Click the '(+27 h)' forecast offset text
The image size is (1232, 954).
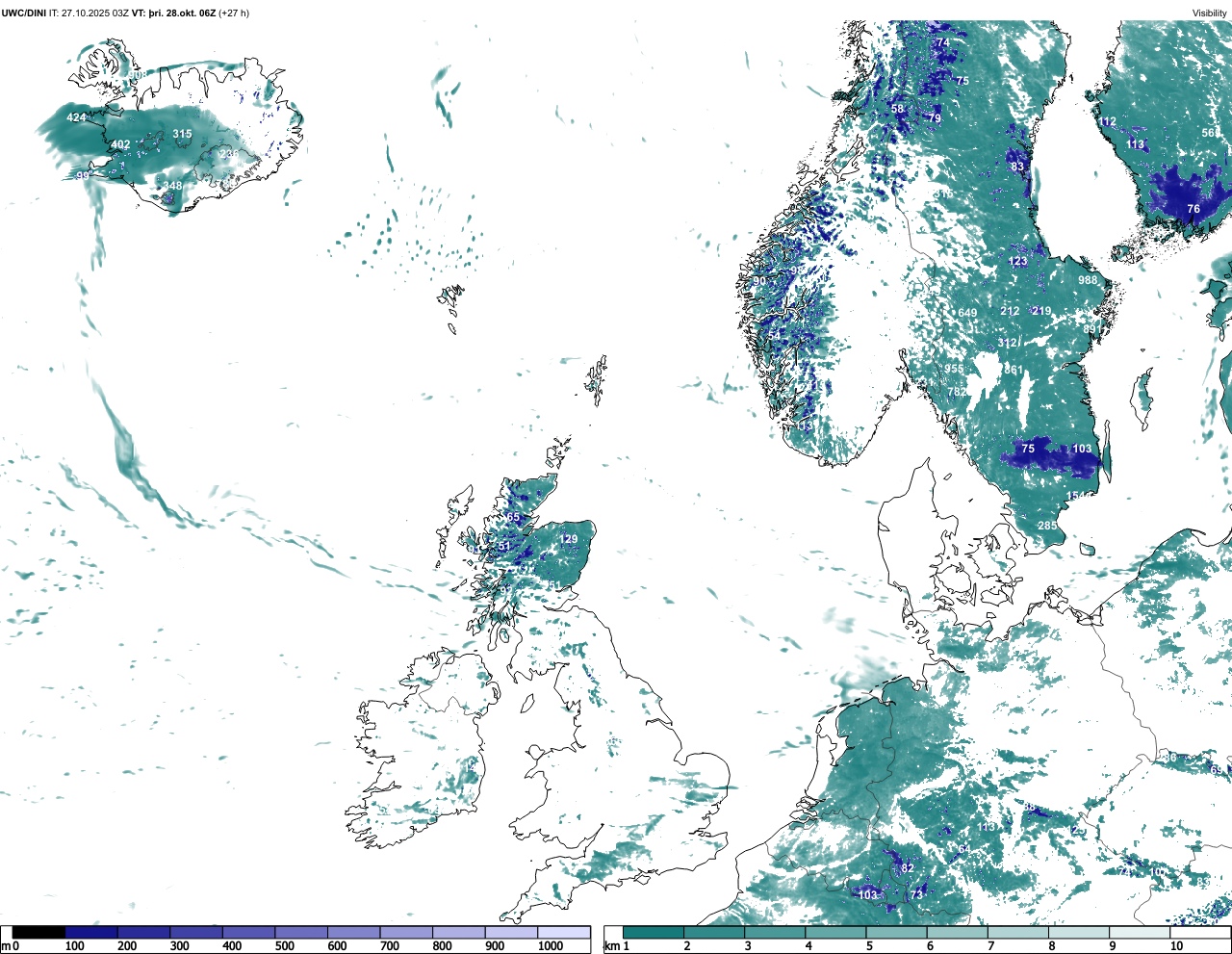[x=235, y=13]
